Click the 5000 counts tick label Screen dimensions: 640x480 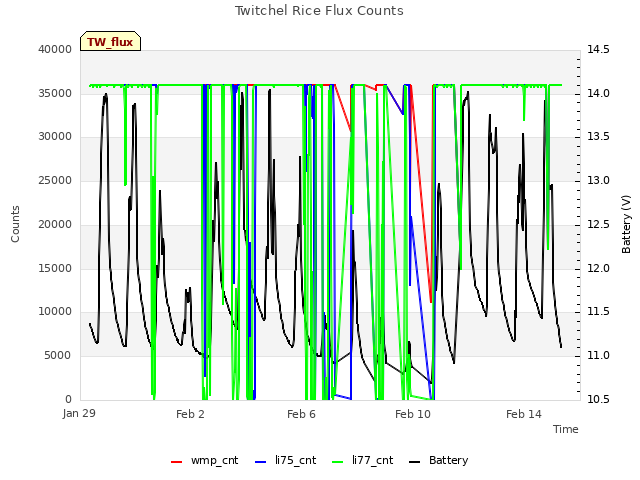(58, 356)
